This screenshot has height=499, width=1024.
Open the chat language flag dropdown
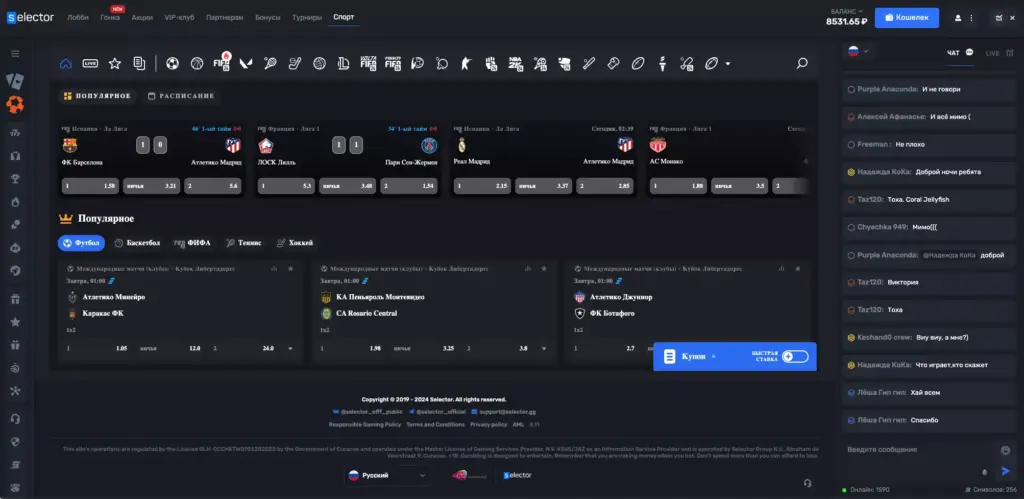click(858, 52)
